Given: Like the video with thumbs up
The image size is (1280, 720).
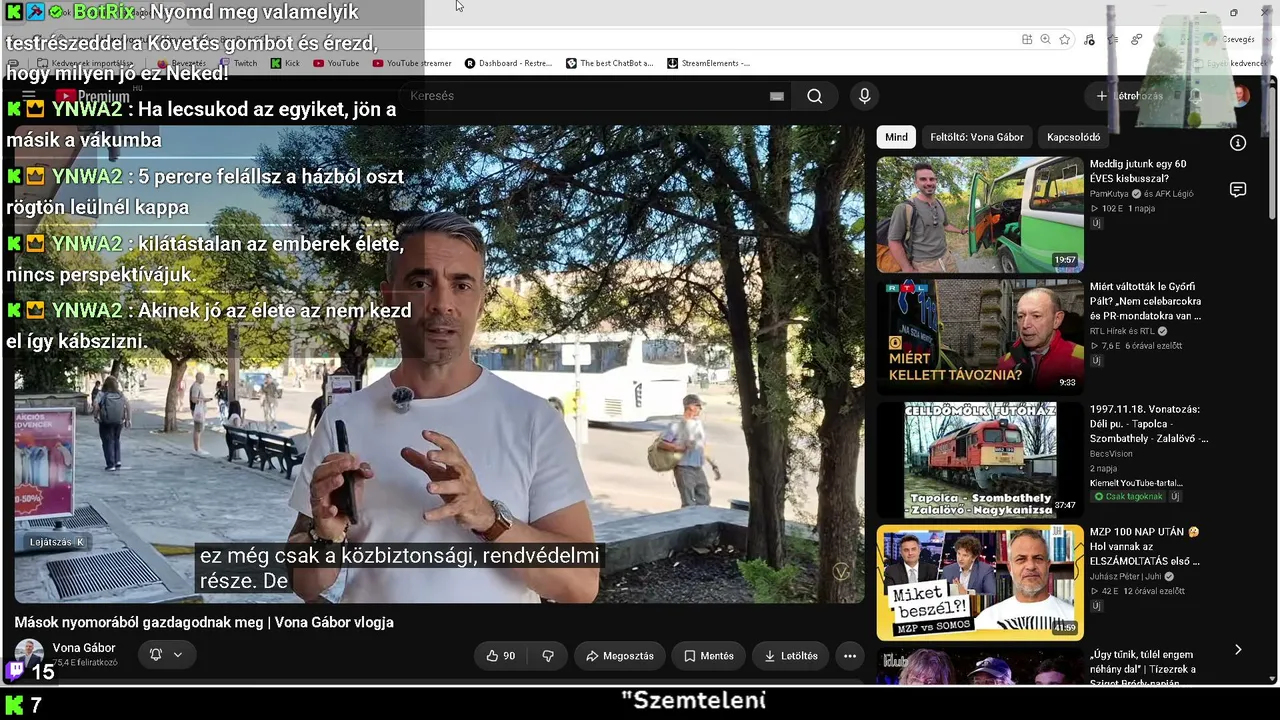Looking at the screenshot, I should coord(500,656).
